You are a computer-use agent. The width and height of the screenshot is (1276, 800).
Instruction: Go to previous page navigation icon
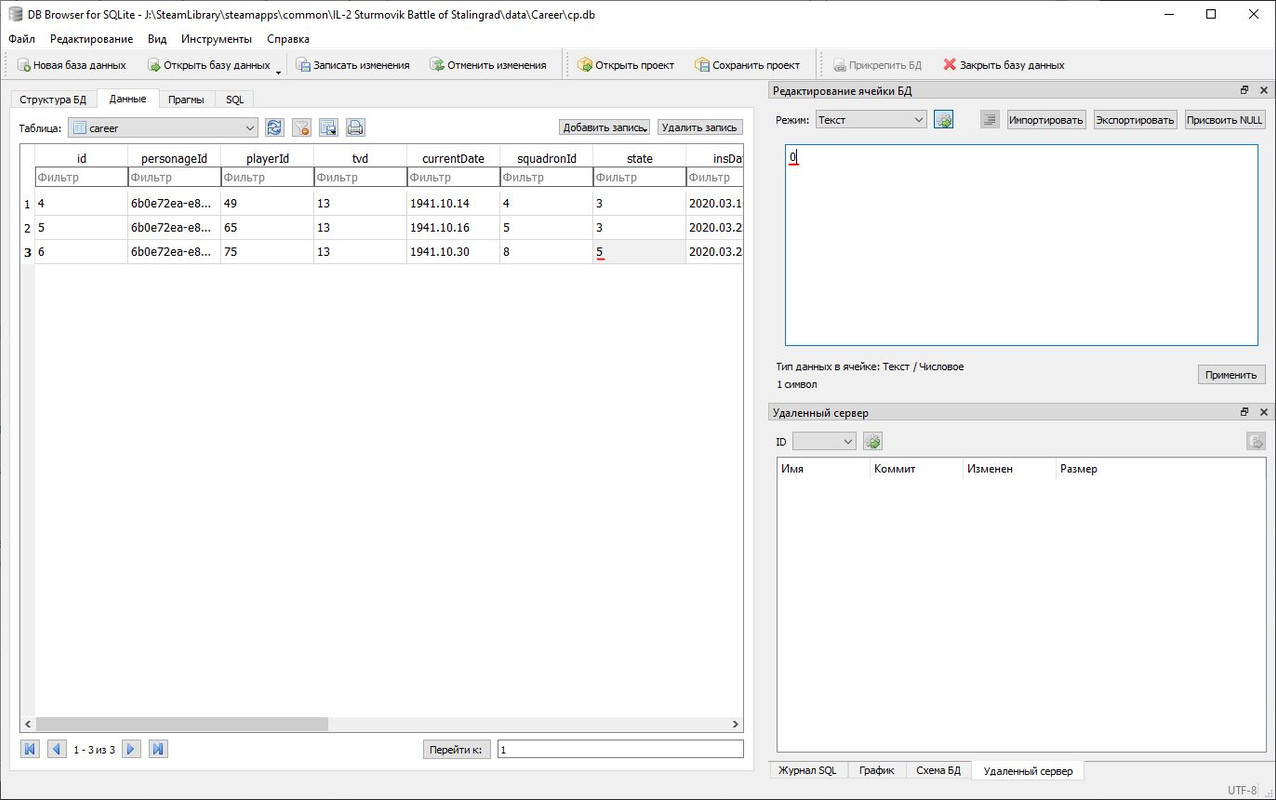(57, 749)
